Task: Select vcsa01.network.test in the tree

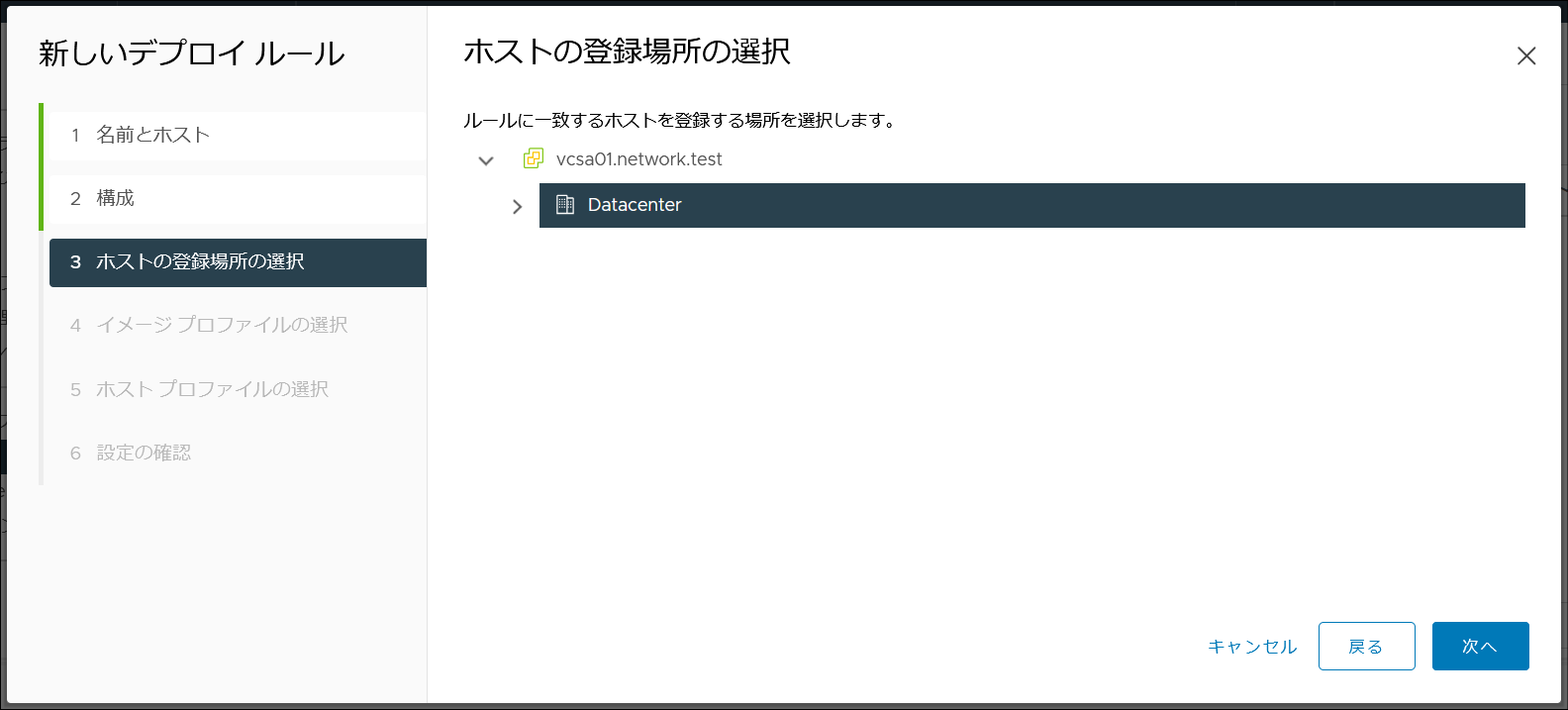Action: [638, 159]
